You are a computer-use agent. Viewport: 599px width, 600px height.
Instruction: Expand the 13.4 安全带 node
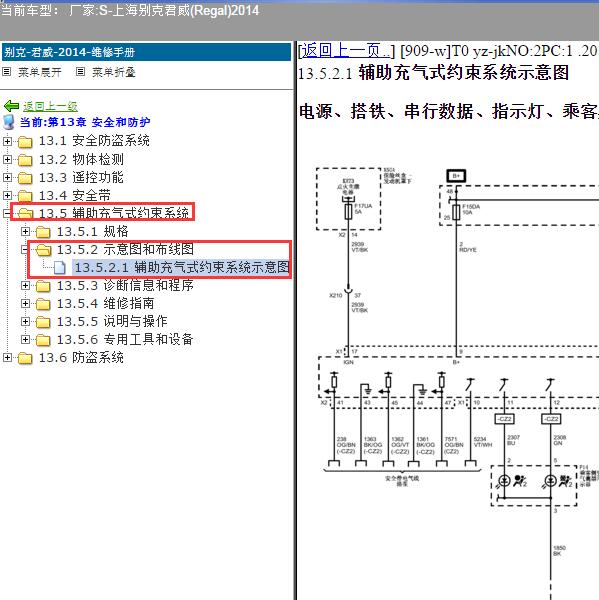click(7, 196)
